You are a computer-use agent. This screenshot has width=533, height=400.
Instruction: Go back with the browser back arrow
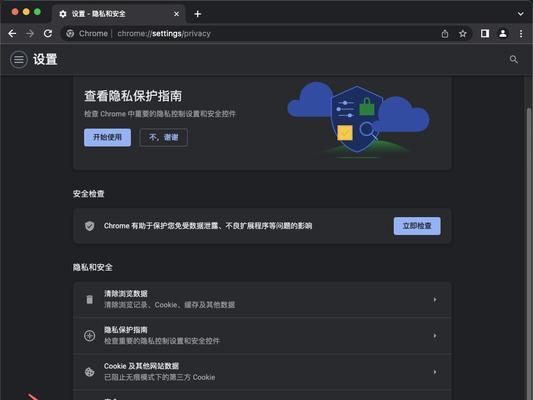point(12,33)
